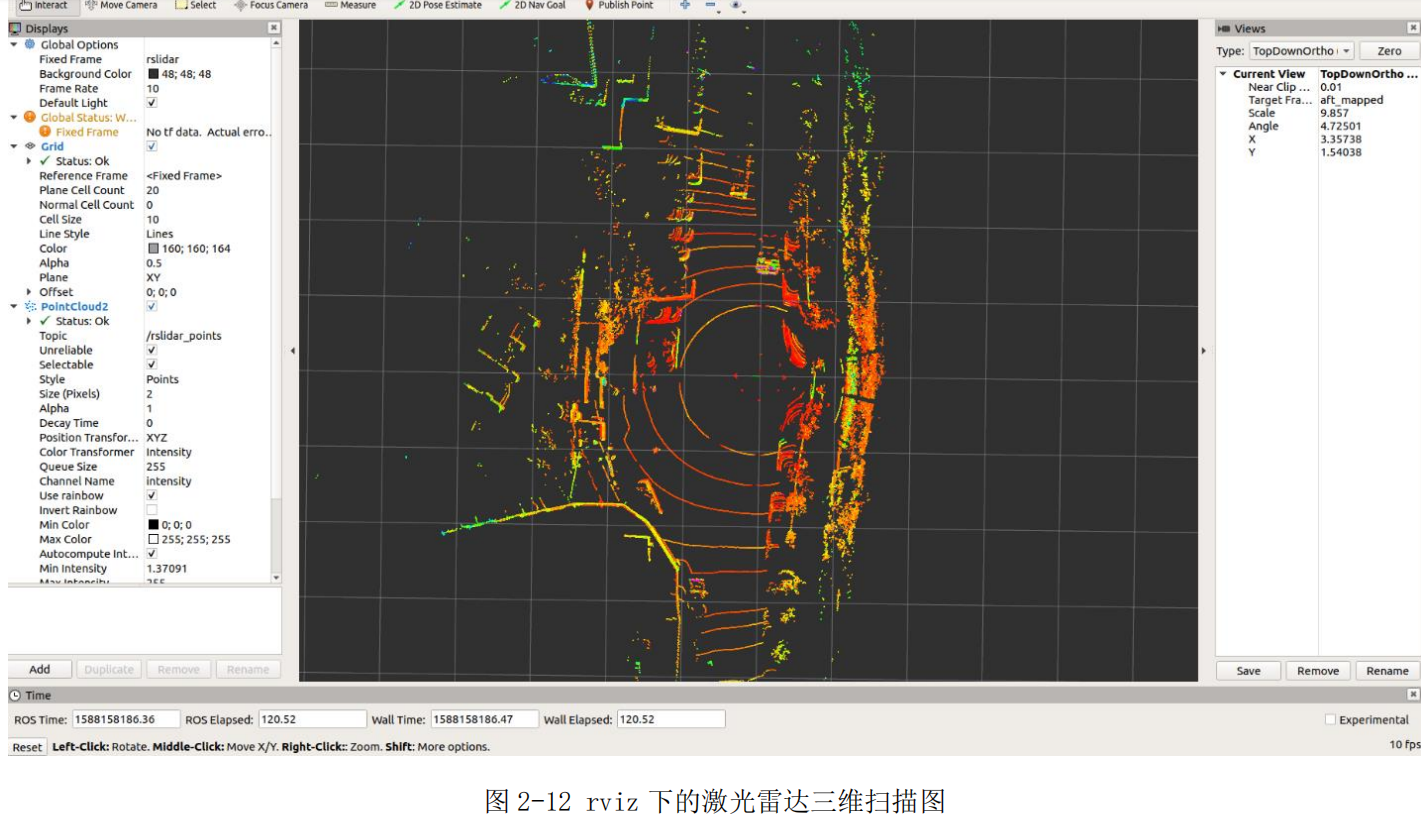This screenshot has height=821, width=1421.
Task: Activate the Select tool in toolbar
Action: (x=195, y=5)
